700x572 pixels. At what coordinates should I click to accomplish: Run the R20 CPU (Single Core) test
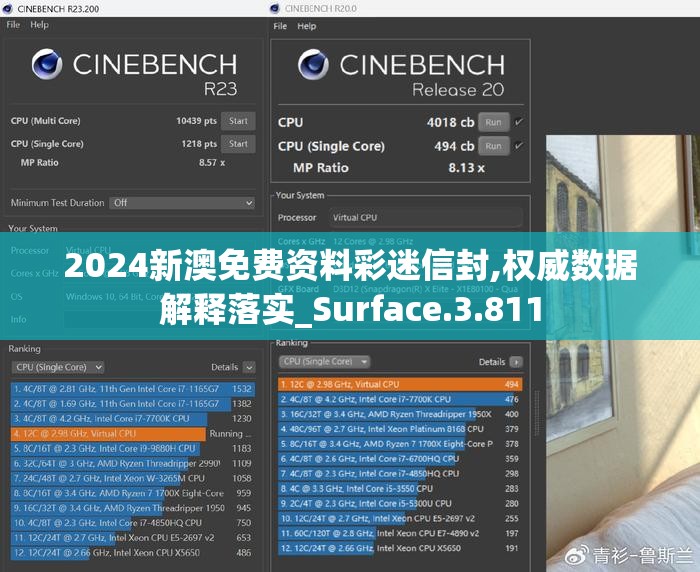tap(493, 146)
